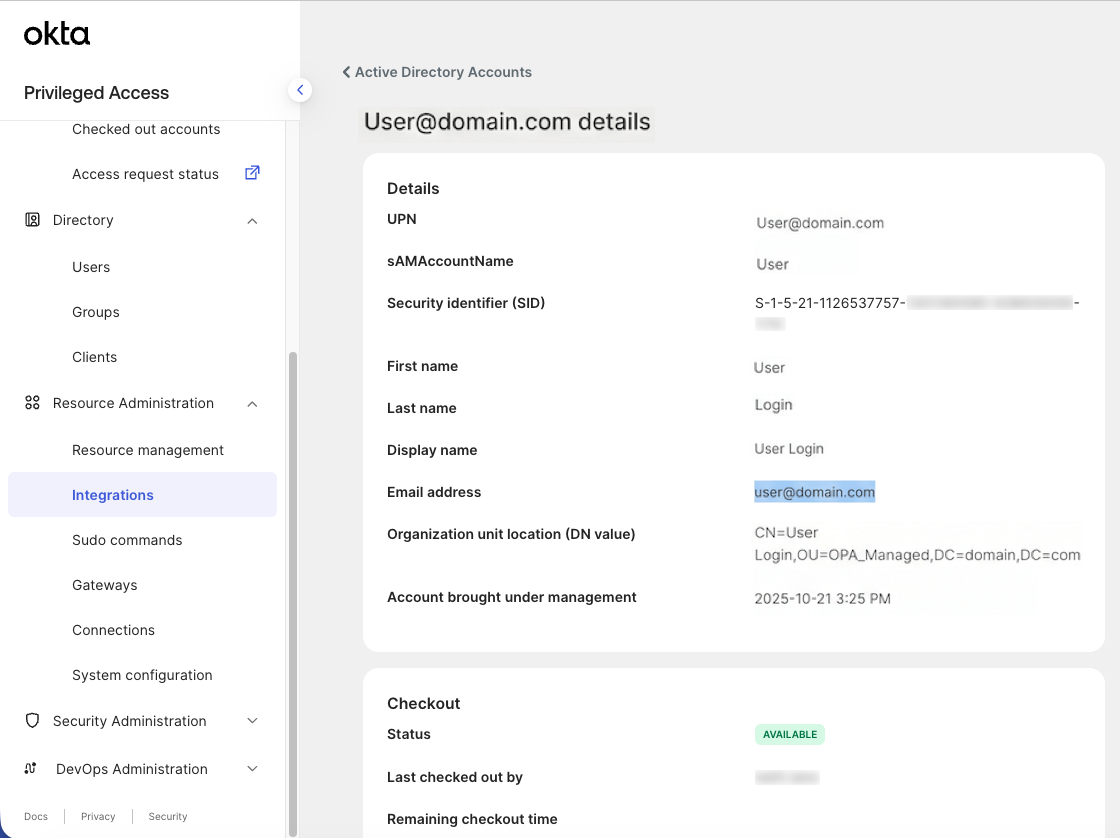Viewport: 1120px width, 838px height.
Task: Click the DevOps Administration icon
Action: click(30, 769)
